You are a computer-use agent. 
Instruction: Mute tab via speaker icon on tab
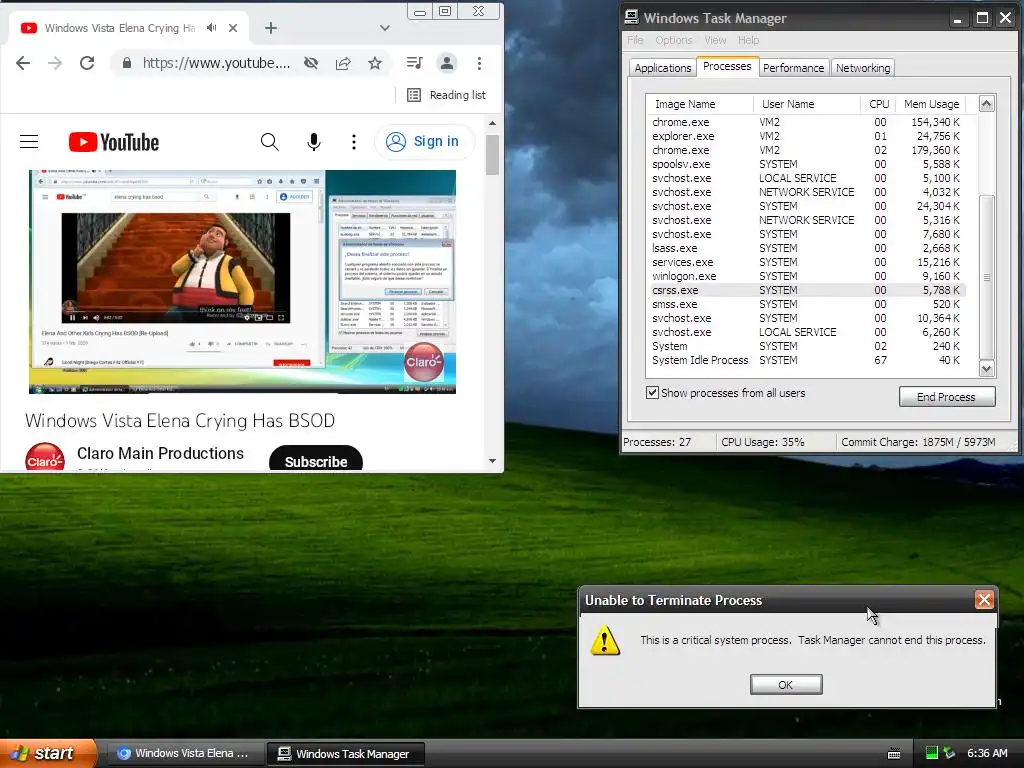click(x=211, y=28)
